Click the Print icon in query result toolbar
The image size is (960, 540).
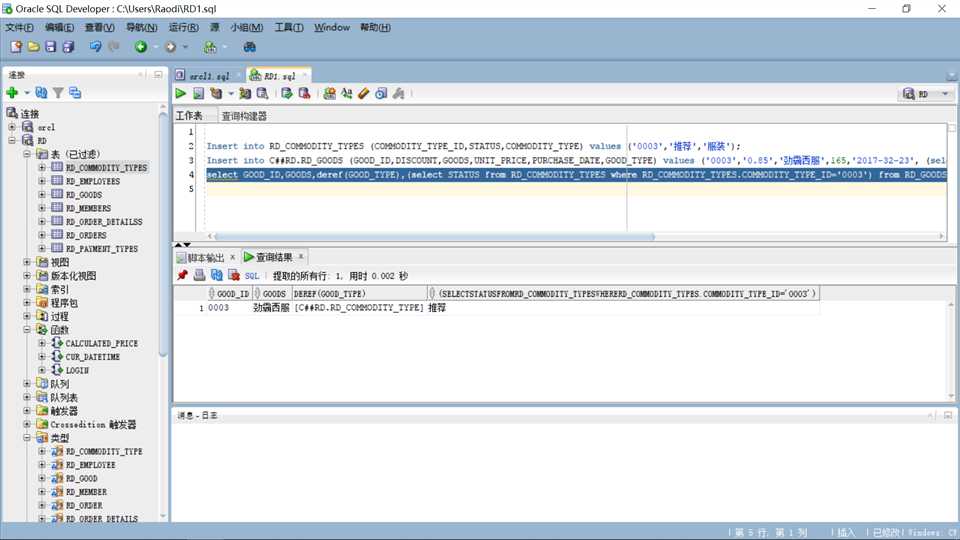[x=199, y=276]
